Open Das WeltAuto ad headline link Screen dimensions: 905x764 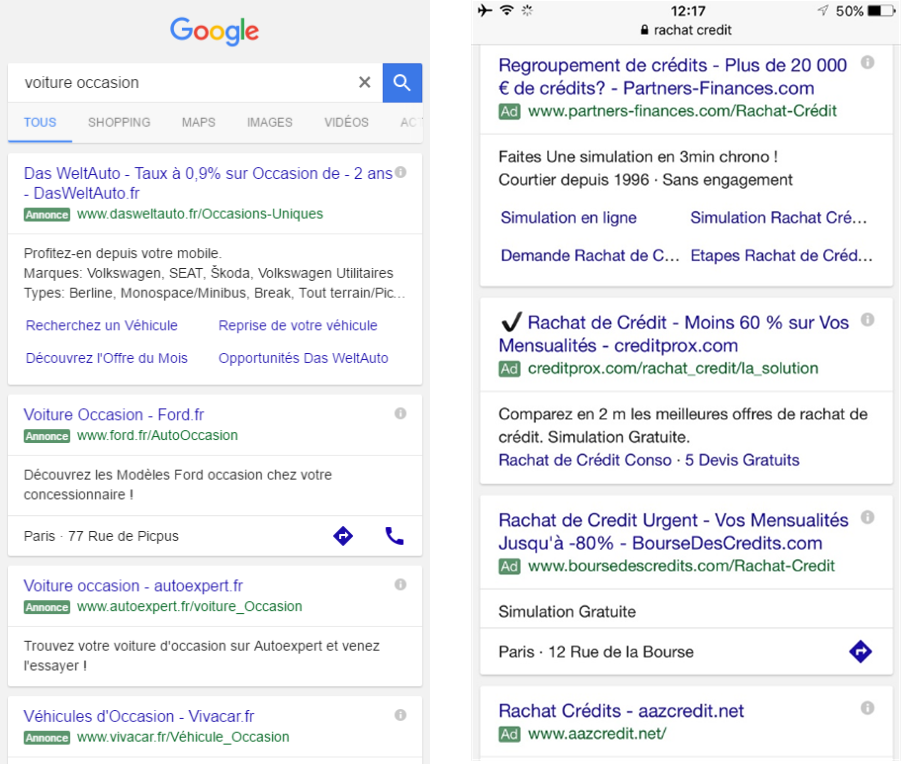[208, 183]
